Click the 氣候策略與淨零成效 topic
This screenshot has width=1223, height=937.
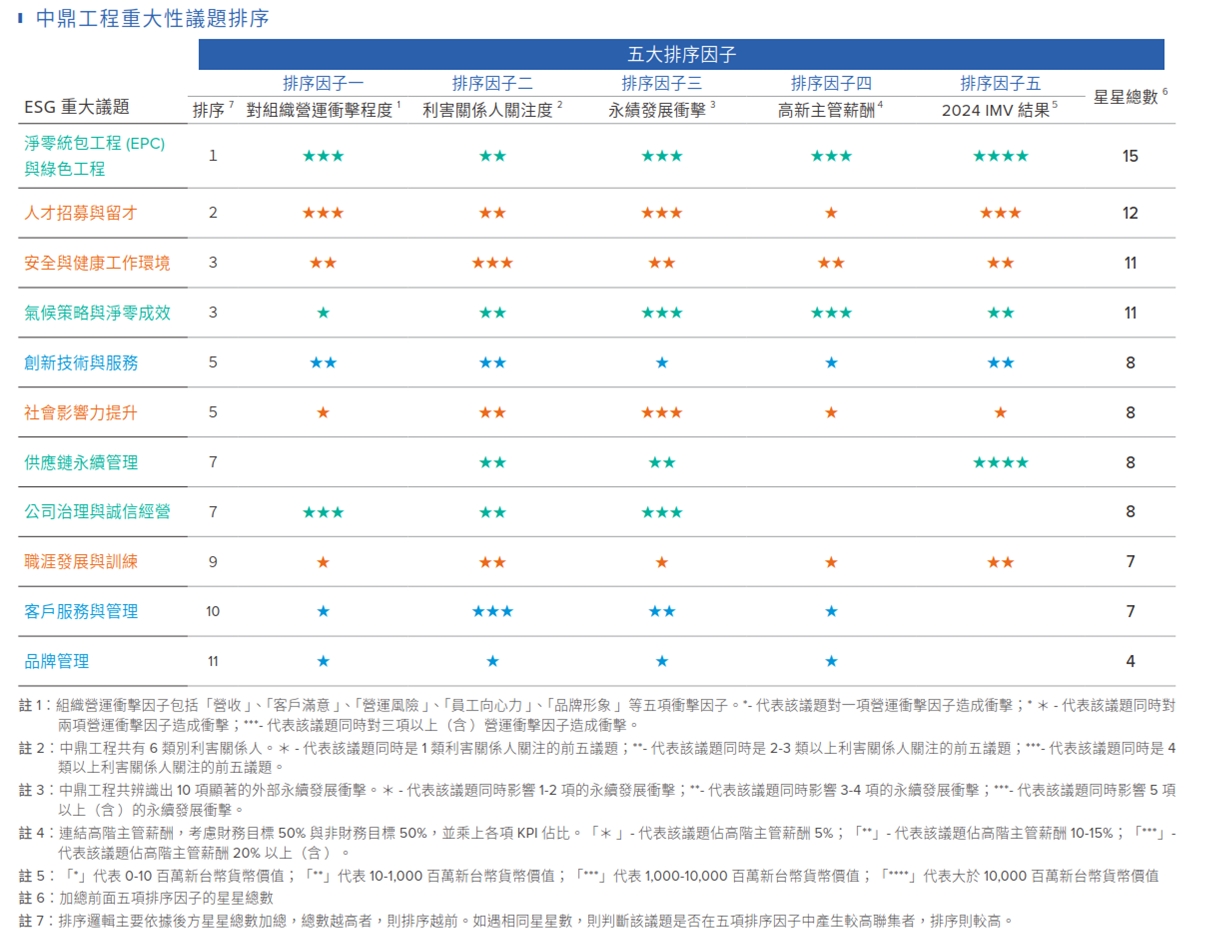click(97, 312)
